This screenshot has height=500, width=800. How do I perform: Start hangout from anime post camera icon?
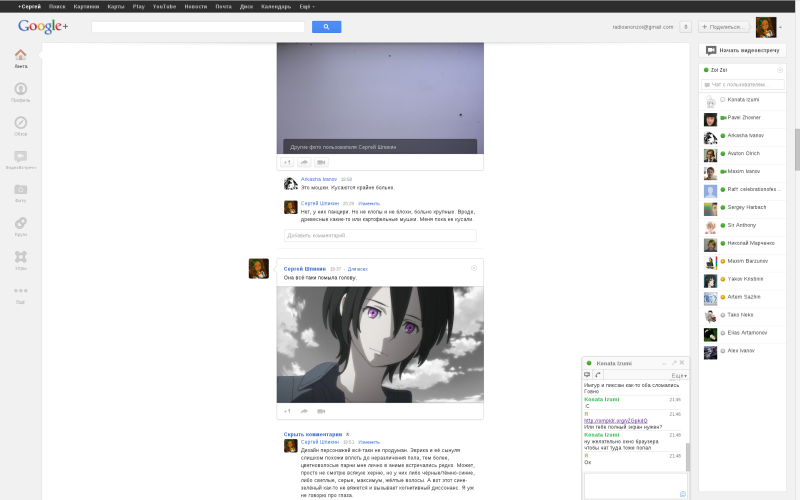(321, 411)
